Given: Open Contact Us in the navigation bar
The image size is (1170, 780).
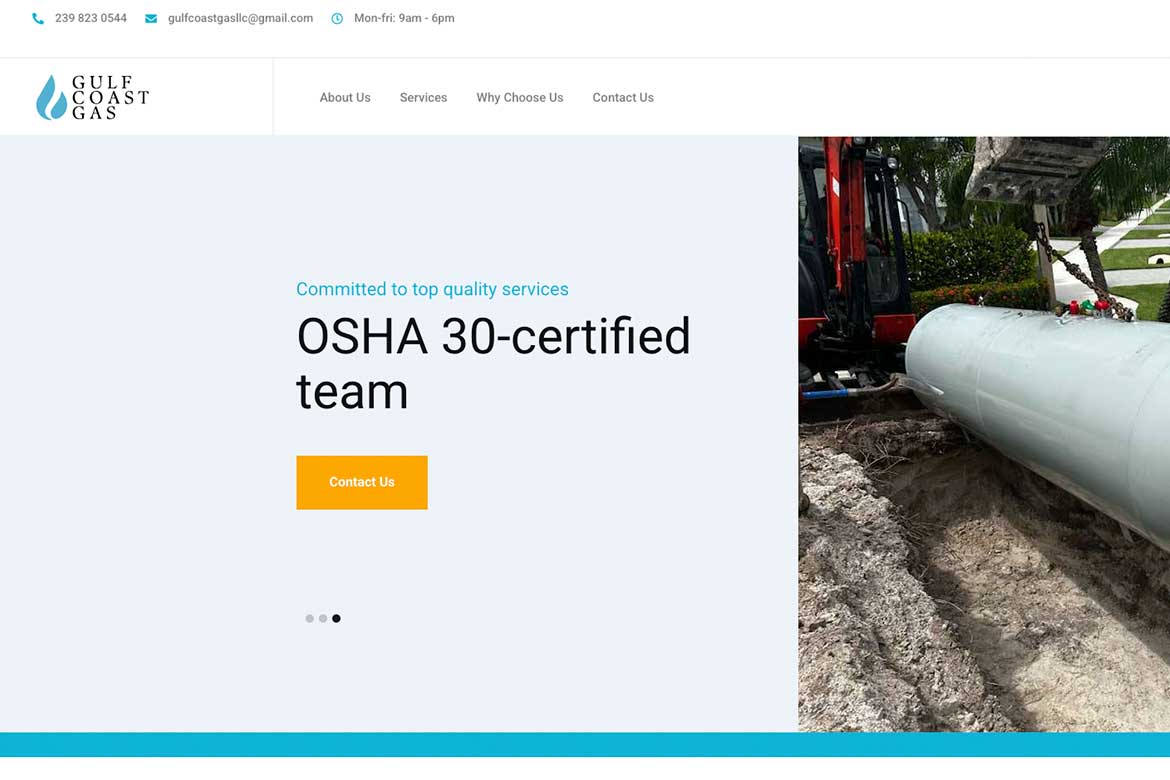Looking at the screenshot, I should [623, 98].
